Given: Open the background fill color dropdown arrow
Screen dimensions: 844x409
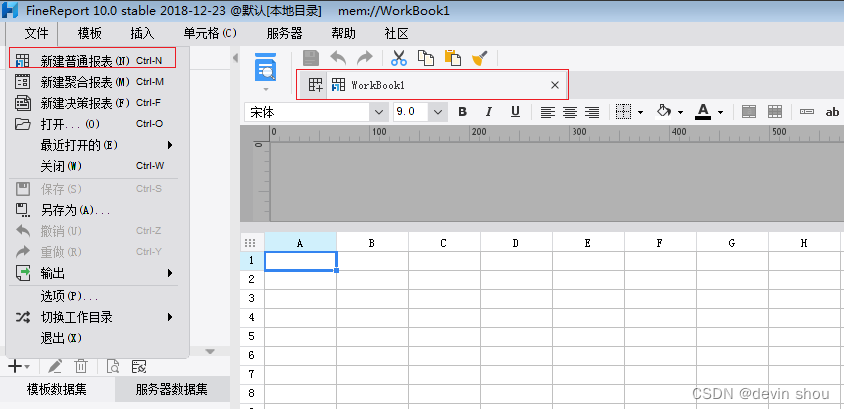Looking at the screenshot, I should coord(680,112).
